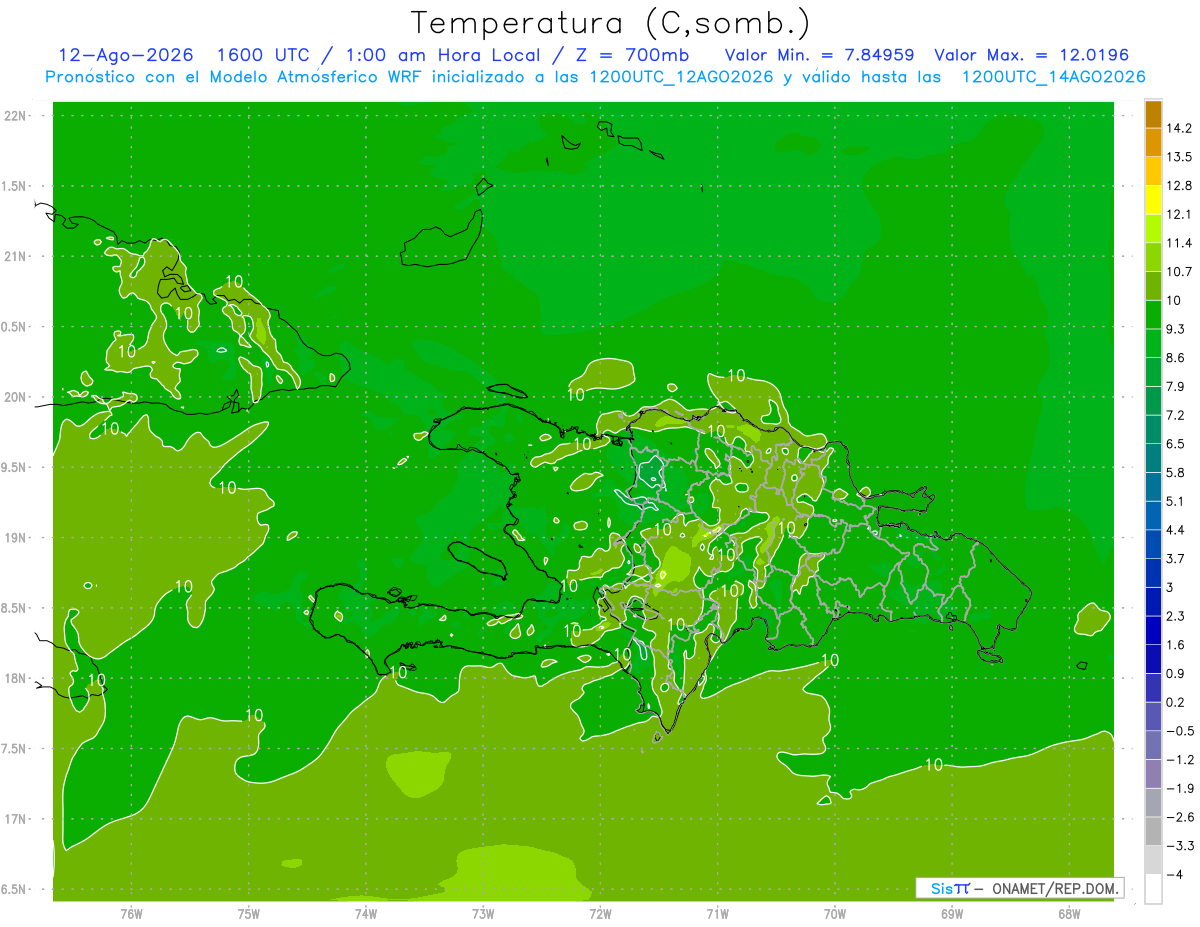The height and width of the screenshot is (927, 1200).
Task: Pick the yellow swatch between 12.1 and 12.8
Action: 1153,200
